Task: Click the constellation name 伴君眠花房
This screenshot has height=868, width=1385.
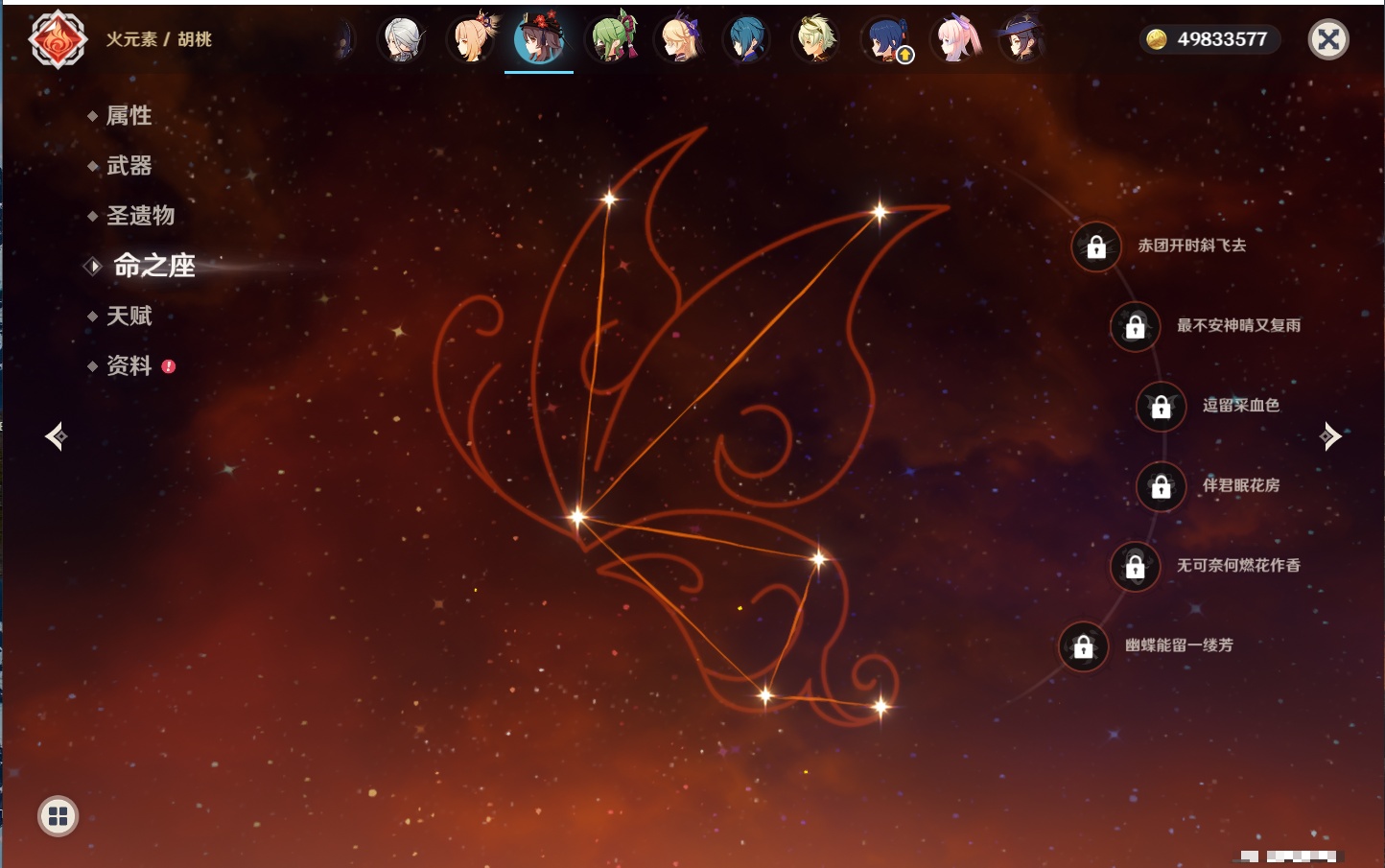Action: tap(1241, 485)
